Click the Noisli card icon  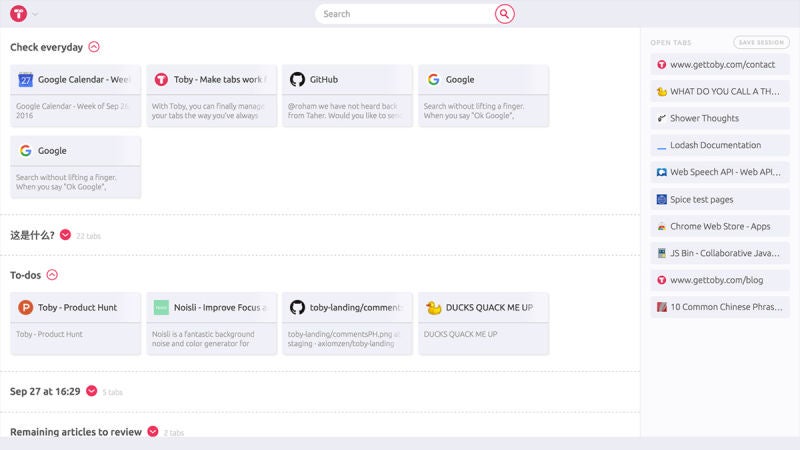(161, 308)
